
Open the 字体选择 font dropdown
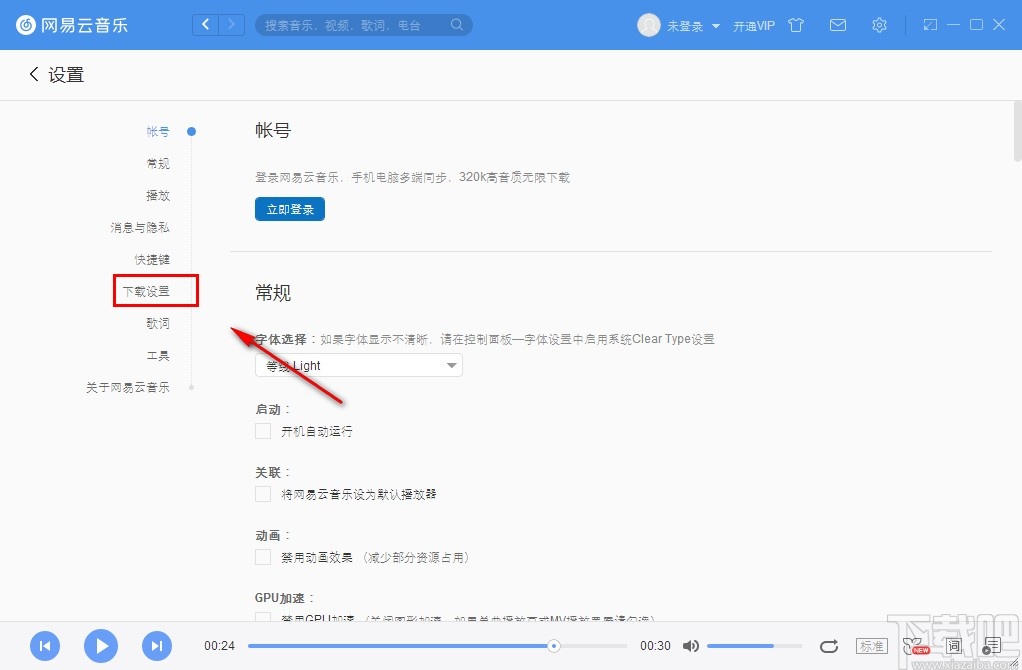click(358, 365)
